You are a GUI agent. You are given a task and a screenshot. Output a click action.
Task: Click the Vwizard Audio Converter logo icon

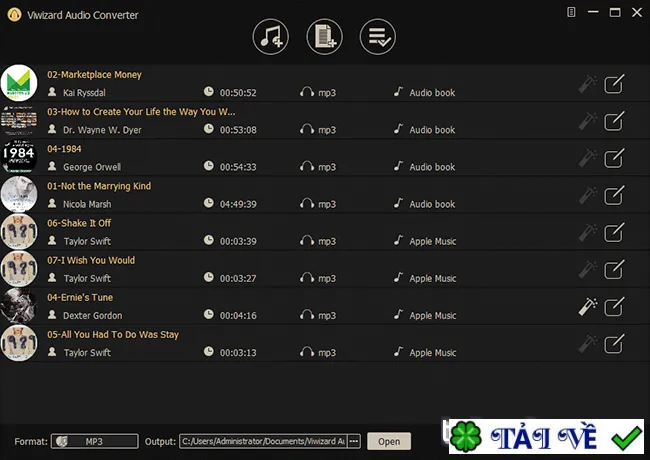tap(15, 15)
